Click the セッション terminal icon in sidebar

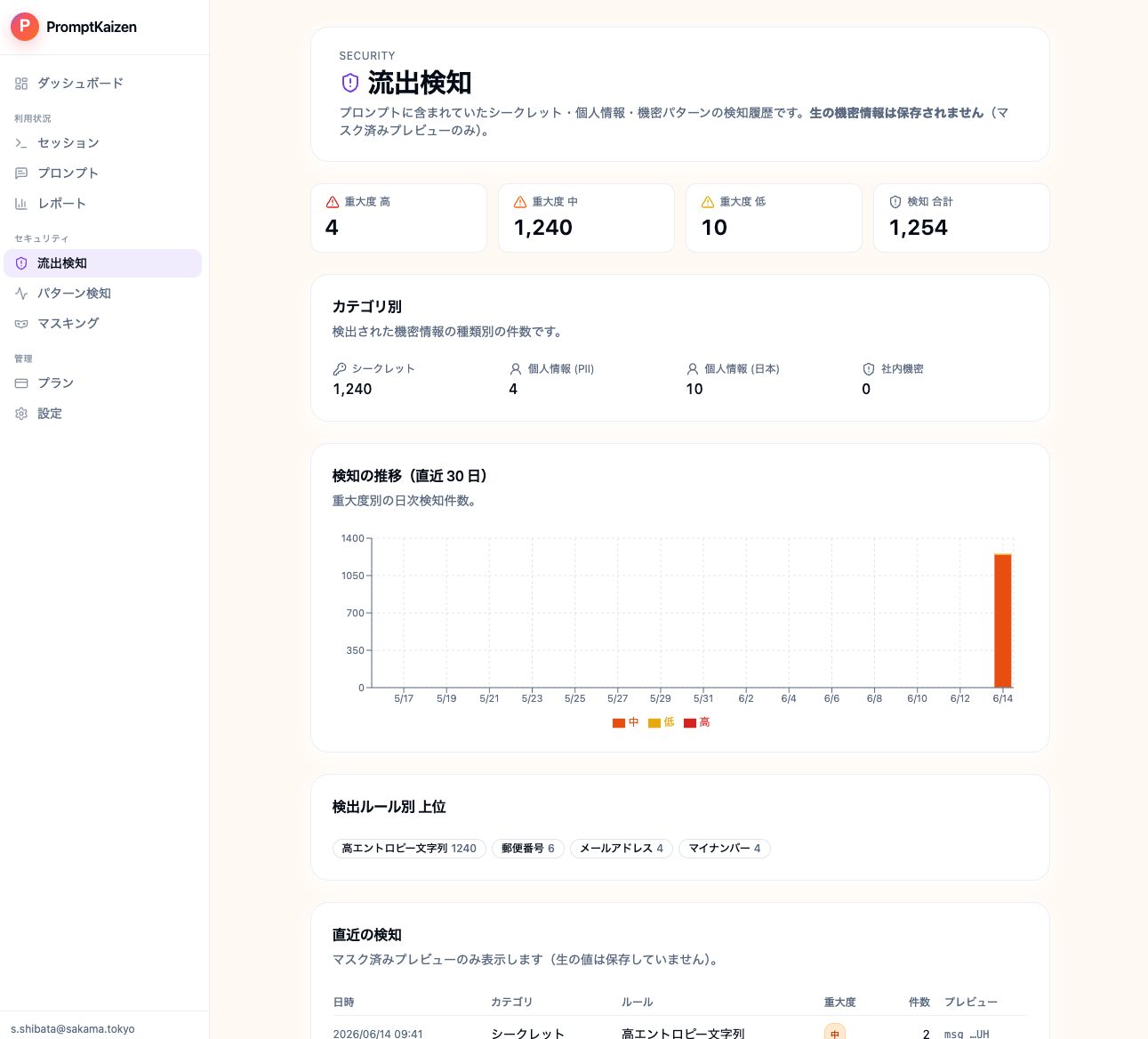pyautogui.click(x=21, y=143)
